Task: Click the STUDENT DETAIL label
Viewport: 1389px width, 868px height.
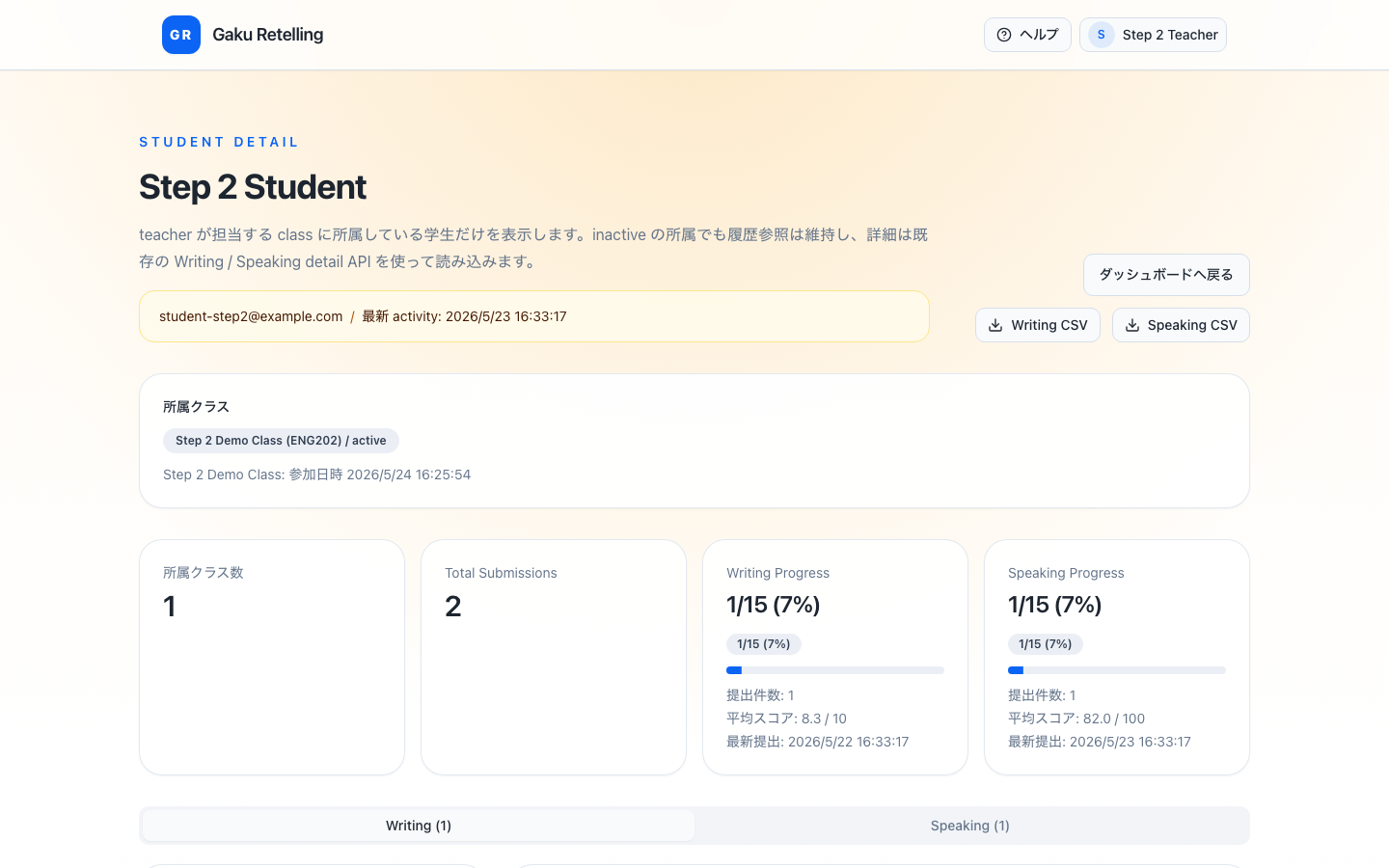Action: coord(219,142)
